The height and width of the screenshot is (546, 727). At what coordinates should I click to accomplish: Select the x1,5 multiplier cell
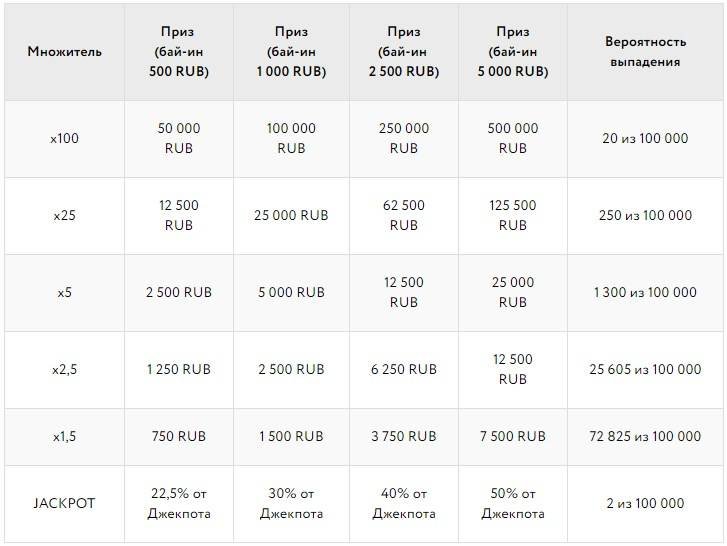[65, 436]
